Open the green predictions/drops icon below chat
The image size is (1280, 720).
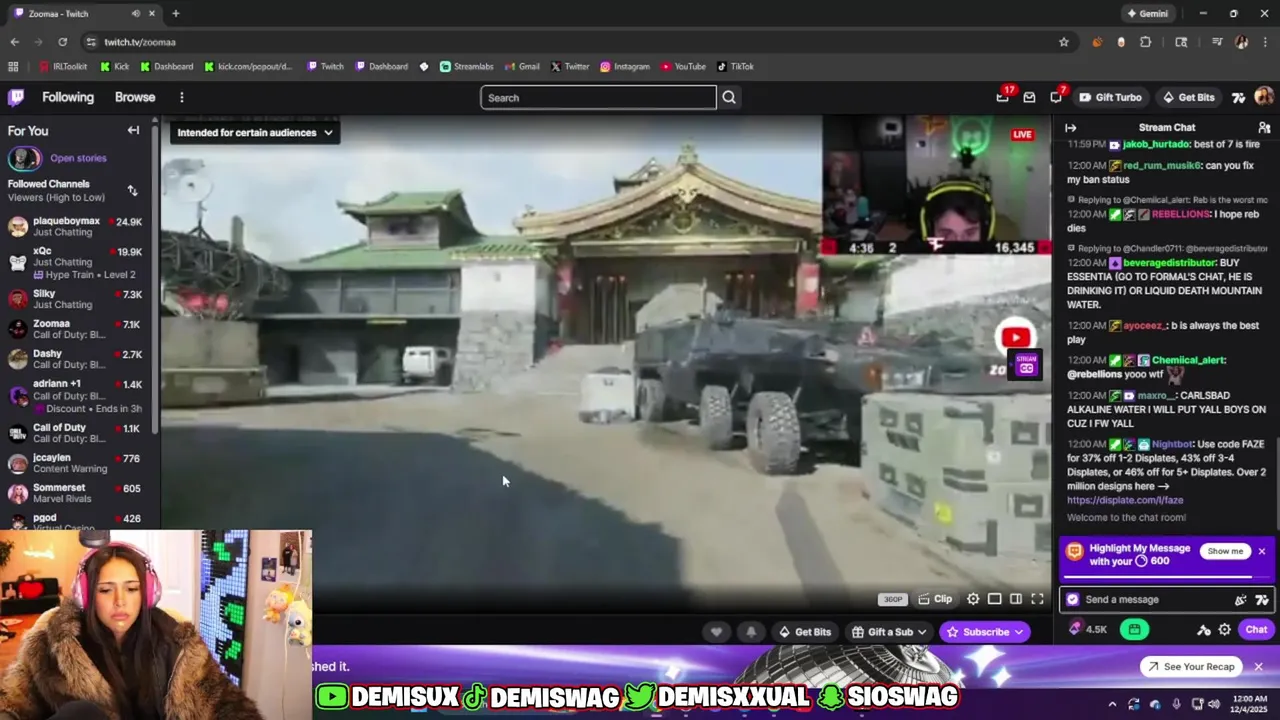(x=1134, y=629)
